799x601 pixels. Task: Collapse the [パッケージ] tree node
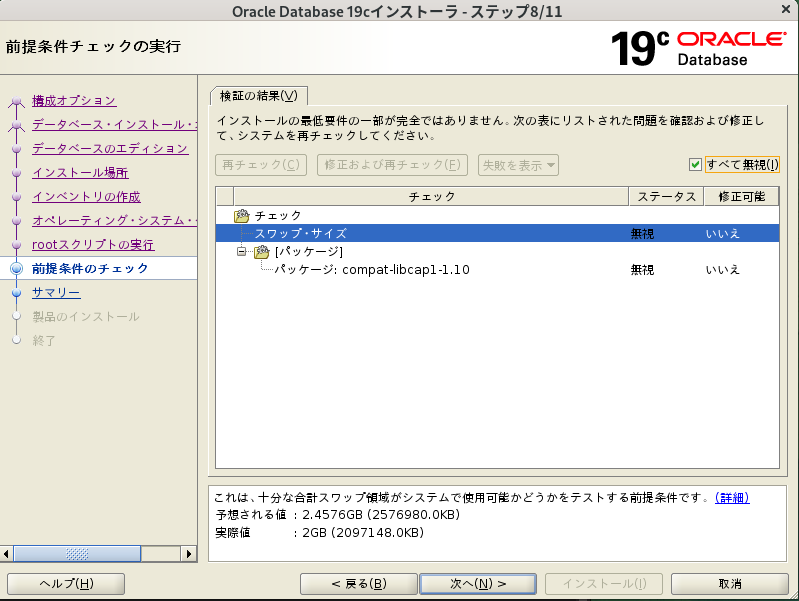click(x=242, y=251)
